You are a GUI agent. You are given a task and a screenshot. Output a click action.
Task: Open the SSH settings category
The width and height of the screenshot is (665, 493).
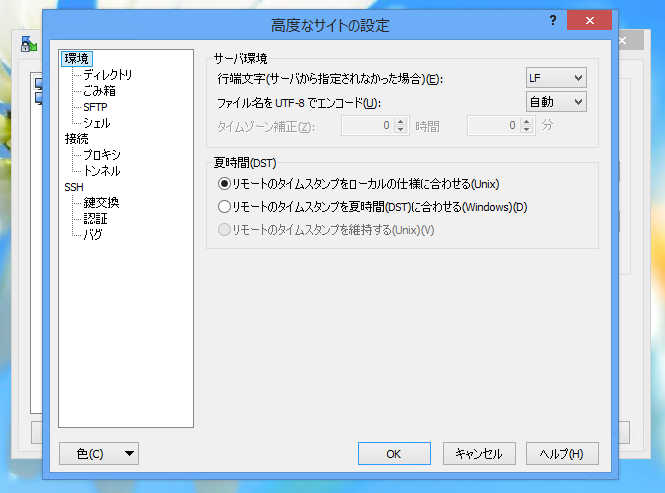tap(74, 187)
